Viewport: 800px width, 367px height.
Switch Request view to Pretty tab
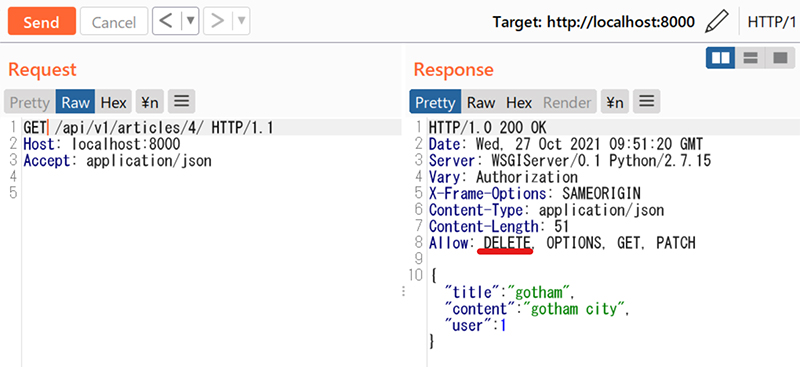[x=30, y=102]
